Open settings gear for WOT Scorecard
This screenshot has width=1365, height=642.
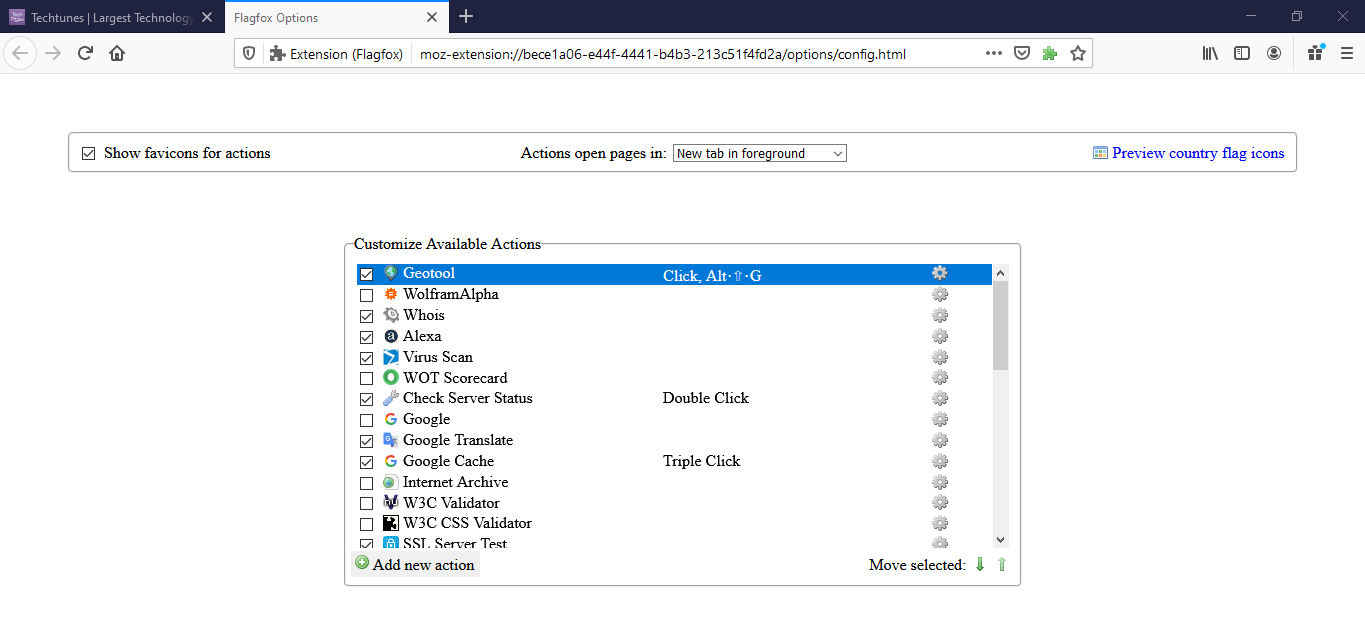pyautogui.click(x=939, y=377)
